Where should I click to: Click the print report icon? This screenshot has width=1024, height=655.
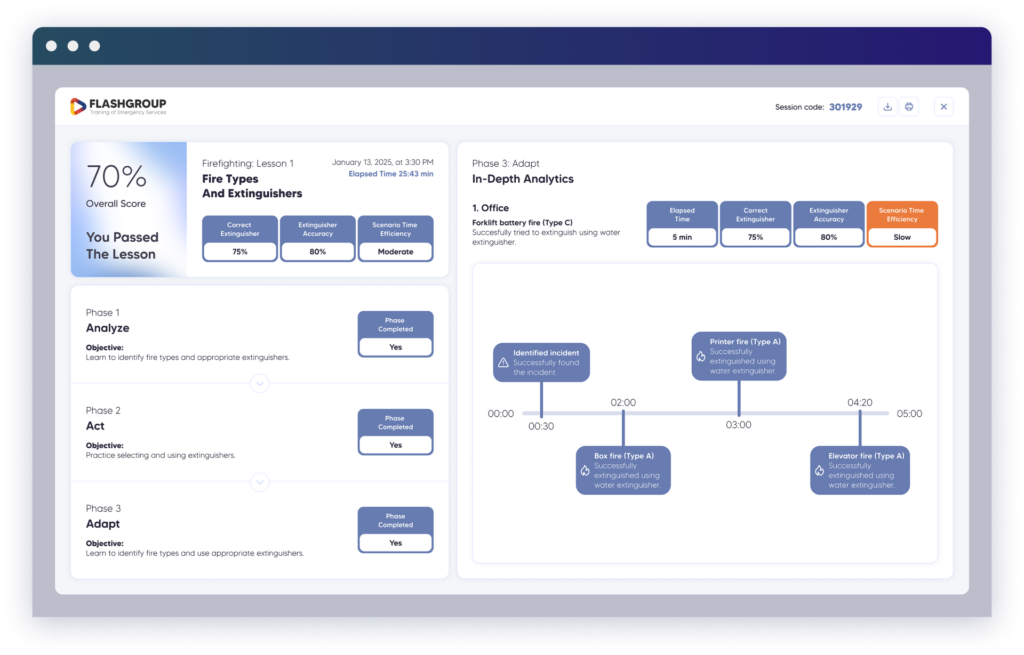click(909, 107)
